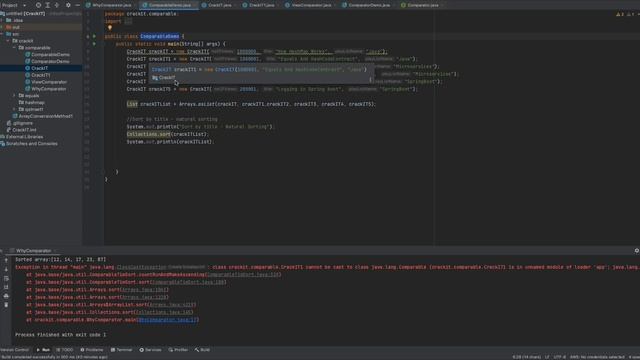Switch to CrackIT1.java editor tab
The height and width of the screenshot is (360, 640).
(259, 5)
